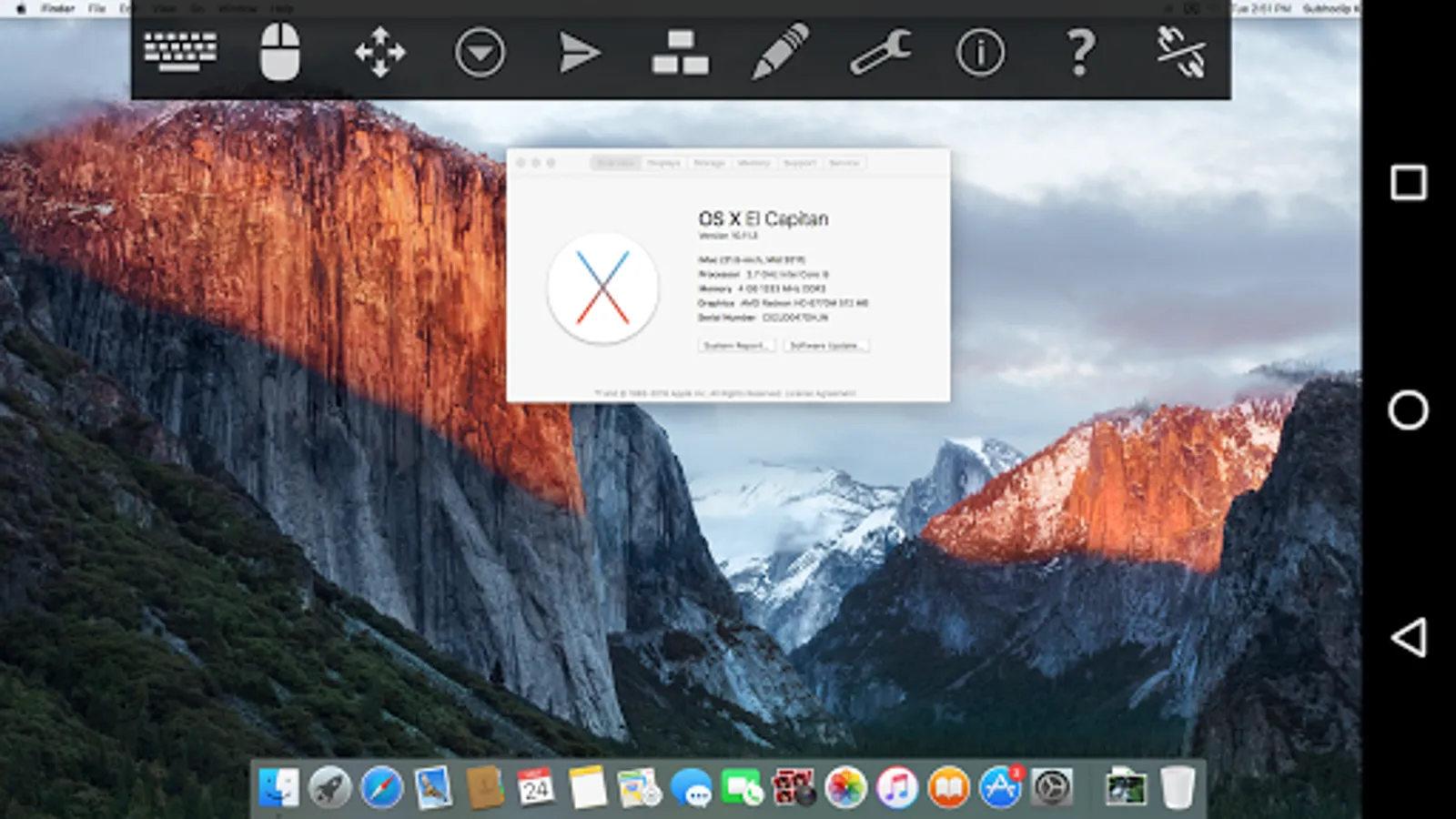1456x819 pixels.
Task: Open the on-screen keyboard tool
Action: pyautogui.click(x=180, y=51)
